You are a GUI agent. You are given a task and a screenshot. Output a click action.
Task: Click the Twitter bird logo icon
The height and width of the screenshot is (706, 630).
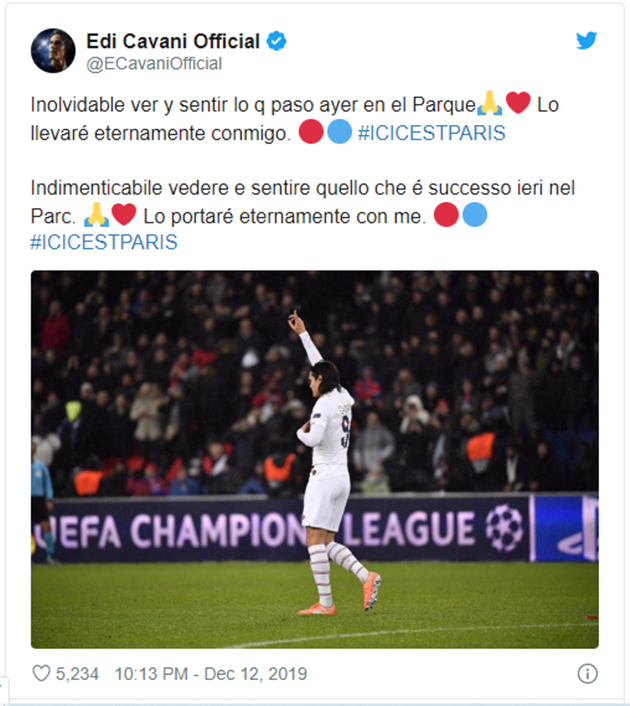(x=586, y=41)
